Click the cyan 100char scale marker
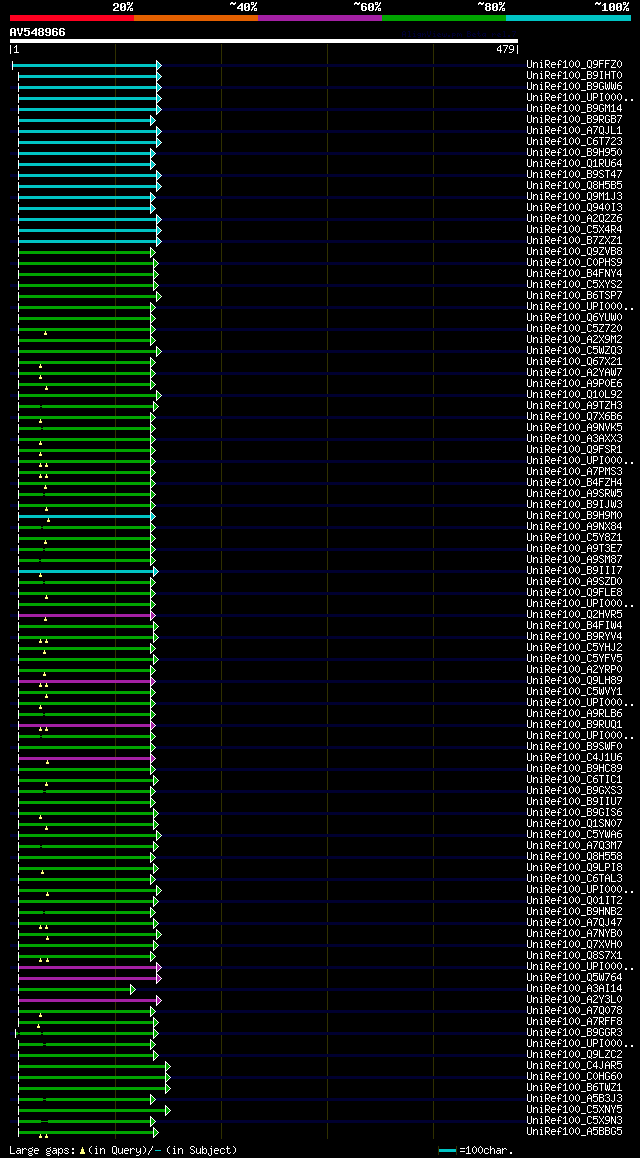Screen dimensions: 640x1158 coord(447,1151)
